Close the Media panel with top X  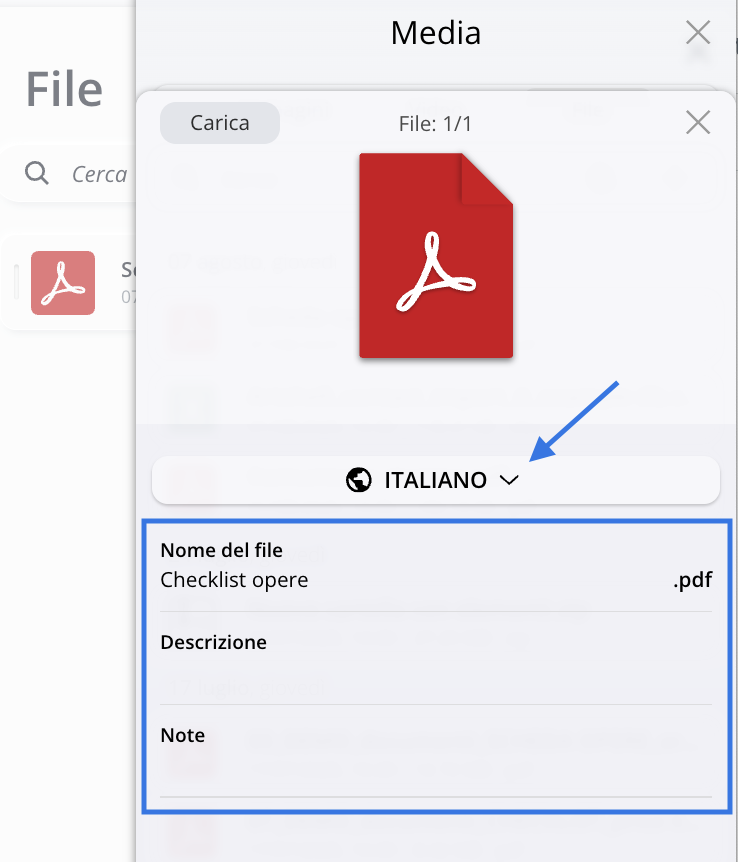698,33
